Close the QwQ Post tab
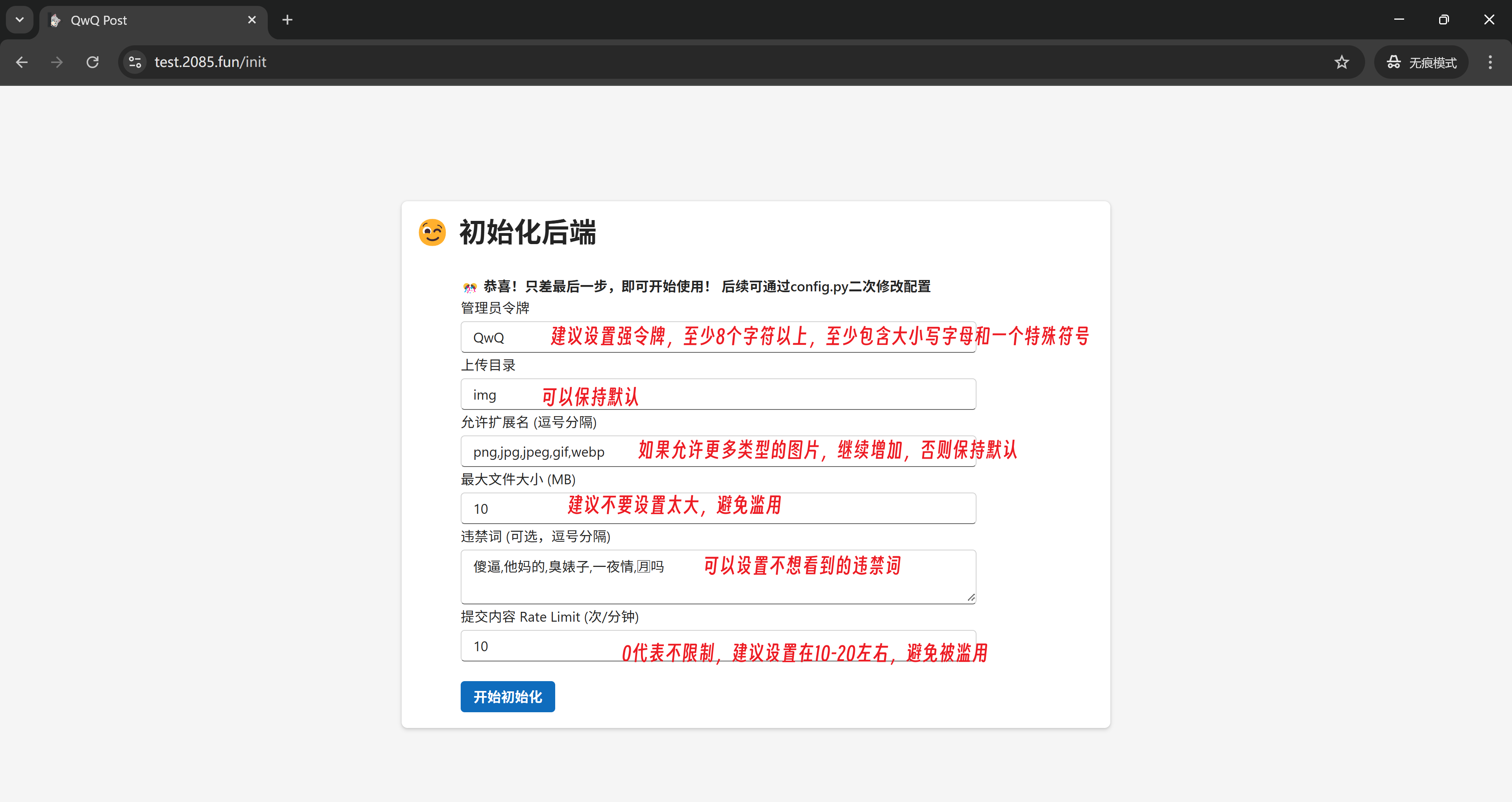 252,20
